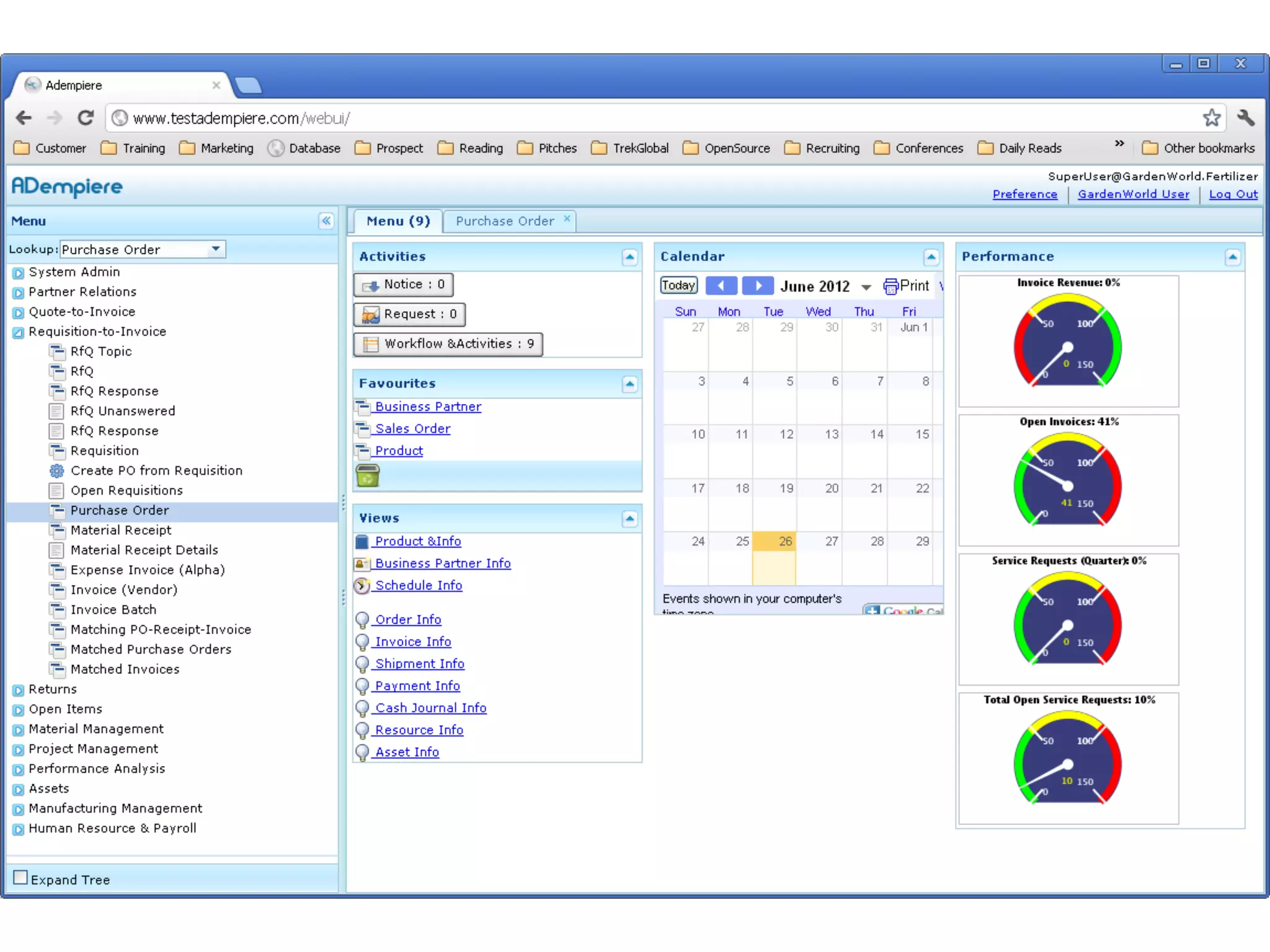Switch to the Menu (9) tab
This screenshot has height=952, width=1270.
(398, 221)
